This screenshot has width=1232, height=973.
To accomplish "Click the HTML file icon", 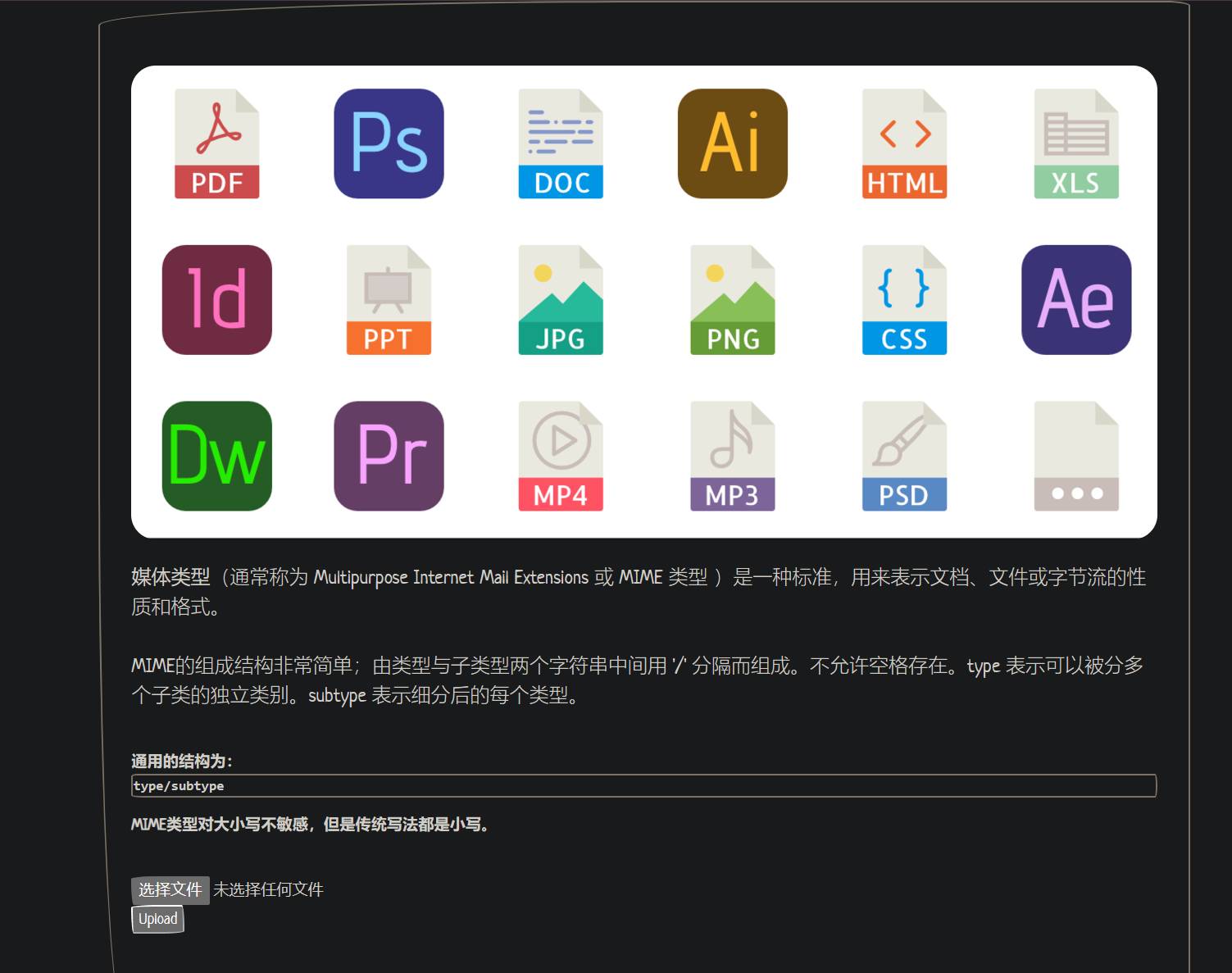I will (x=904, y=144).
